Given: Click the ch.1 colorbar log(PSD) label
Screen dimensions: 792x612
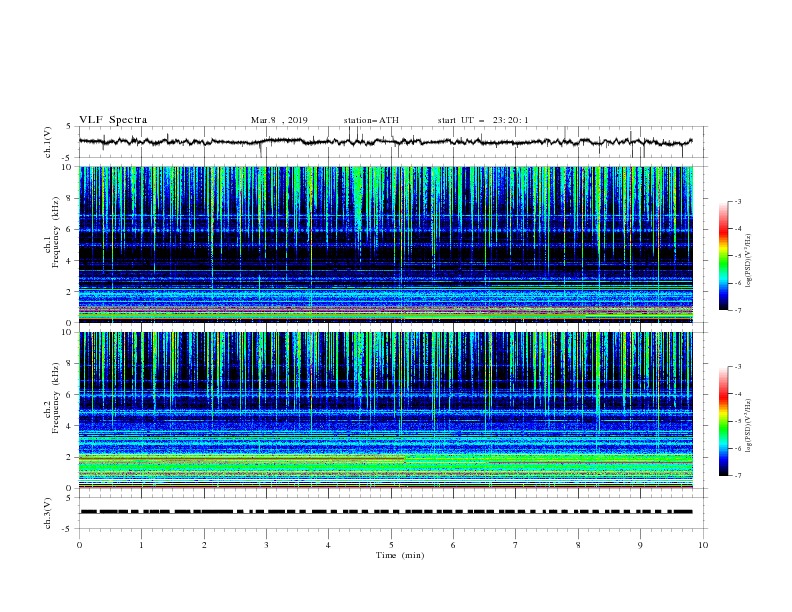Looking at the screenshot, I should click(749, 261).
